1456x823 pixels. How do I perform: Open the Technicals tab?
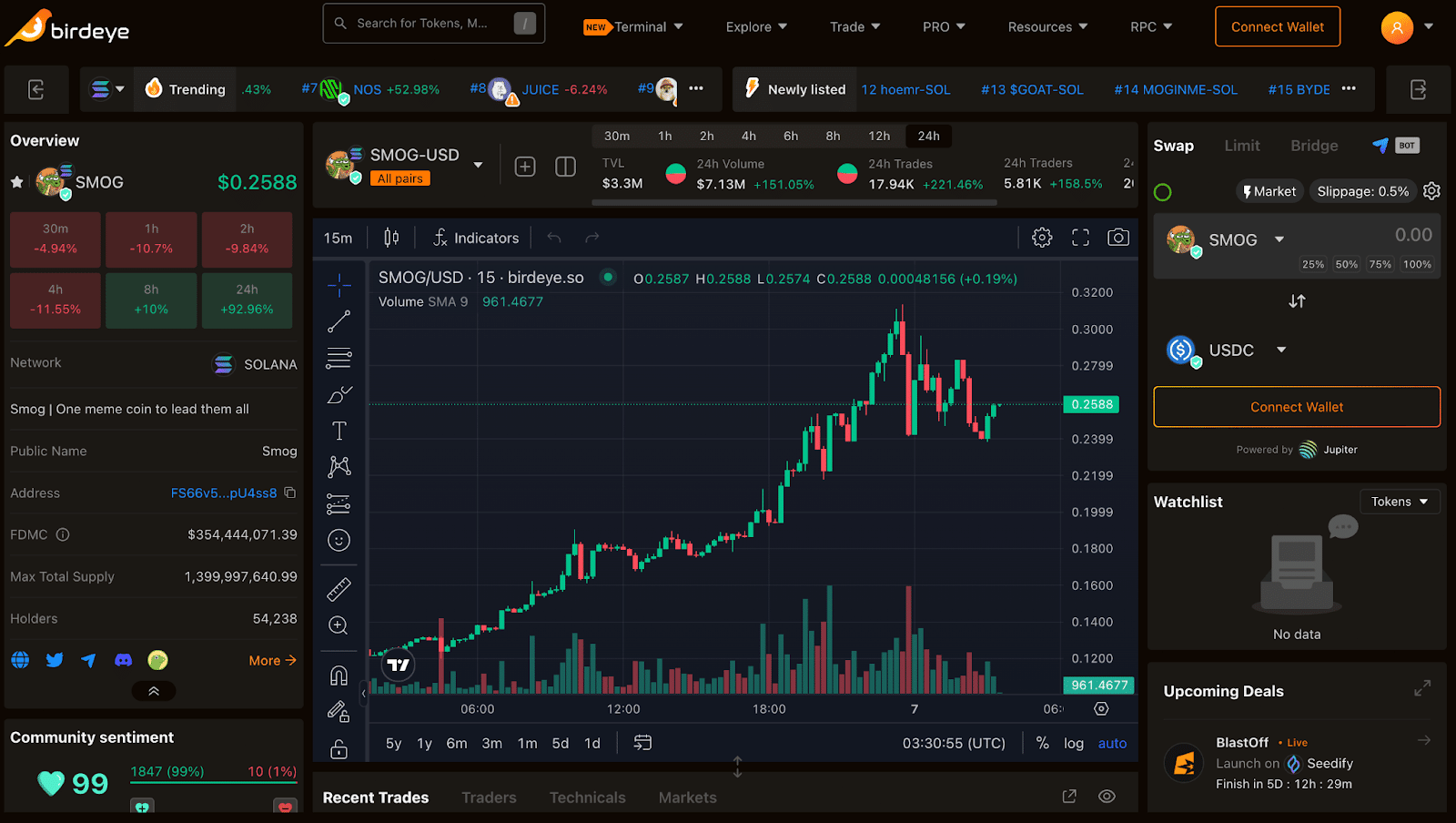tap(587, 798)
